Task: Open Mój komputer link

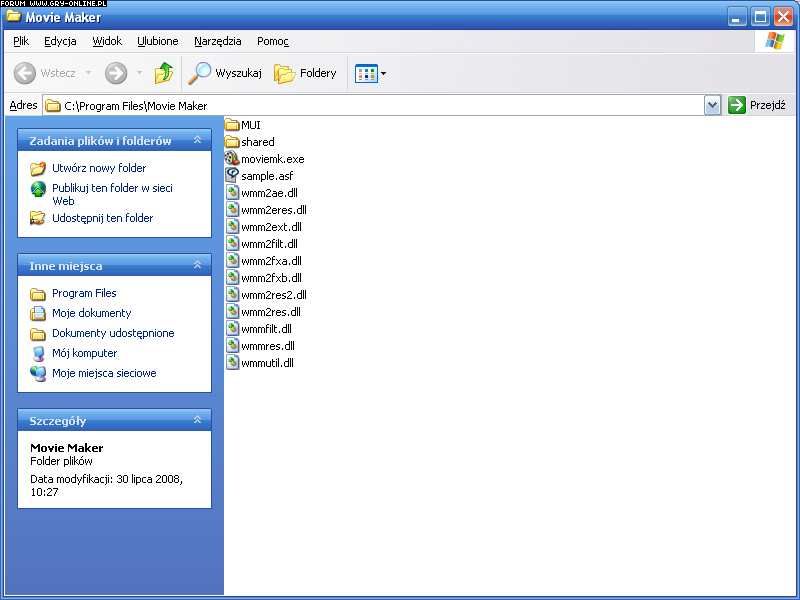Action: pyautogui.click(x=85, y=353)
